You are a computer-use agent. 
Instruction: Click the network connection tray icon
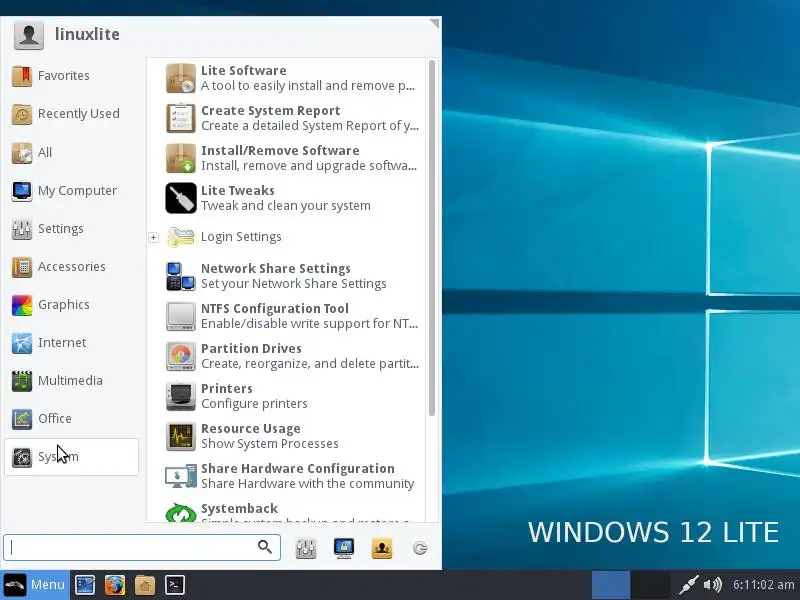click(688, 585)
